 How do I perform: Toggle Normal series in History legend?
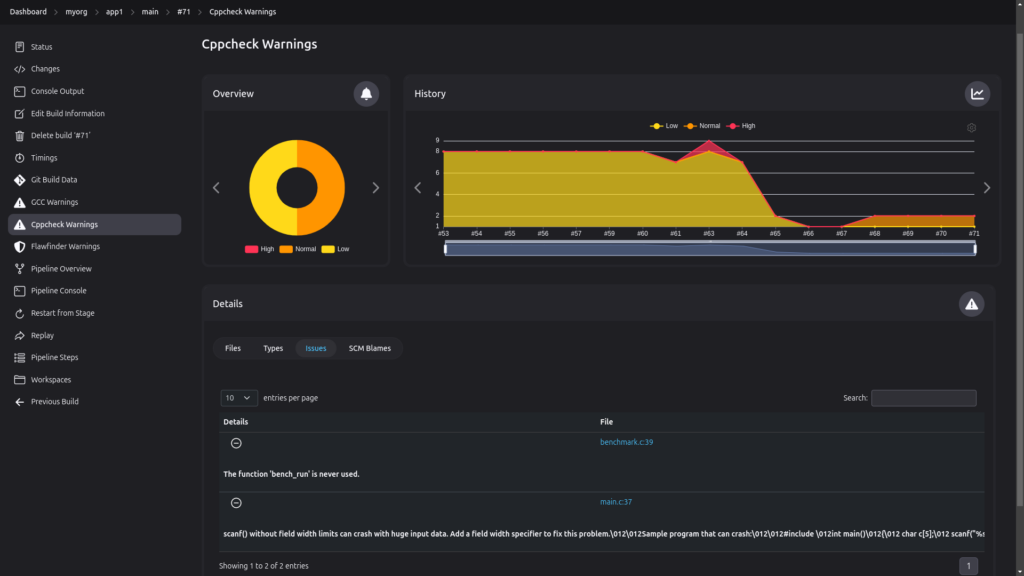click(702, 126)
